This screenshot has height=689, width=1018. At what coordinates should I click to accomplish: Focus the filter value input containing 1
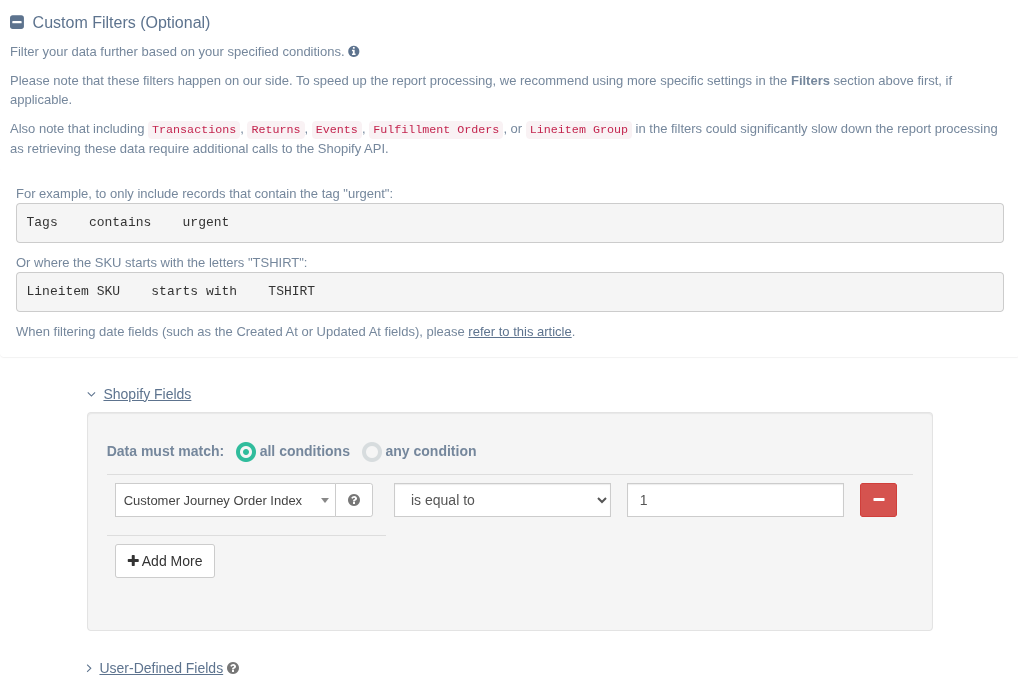(x=735, y=500)
